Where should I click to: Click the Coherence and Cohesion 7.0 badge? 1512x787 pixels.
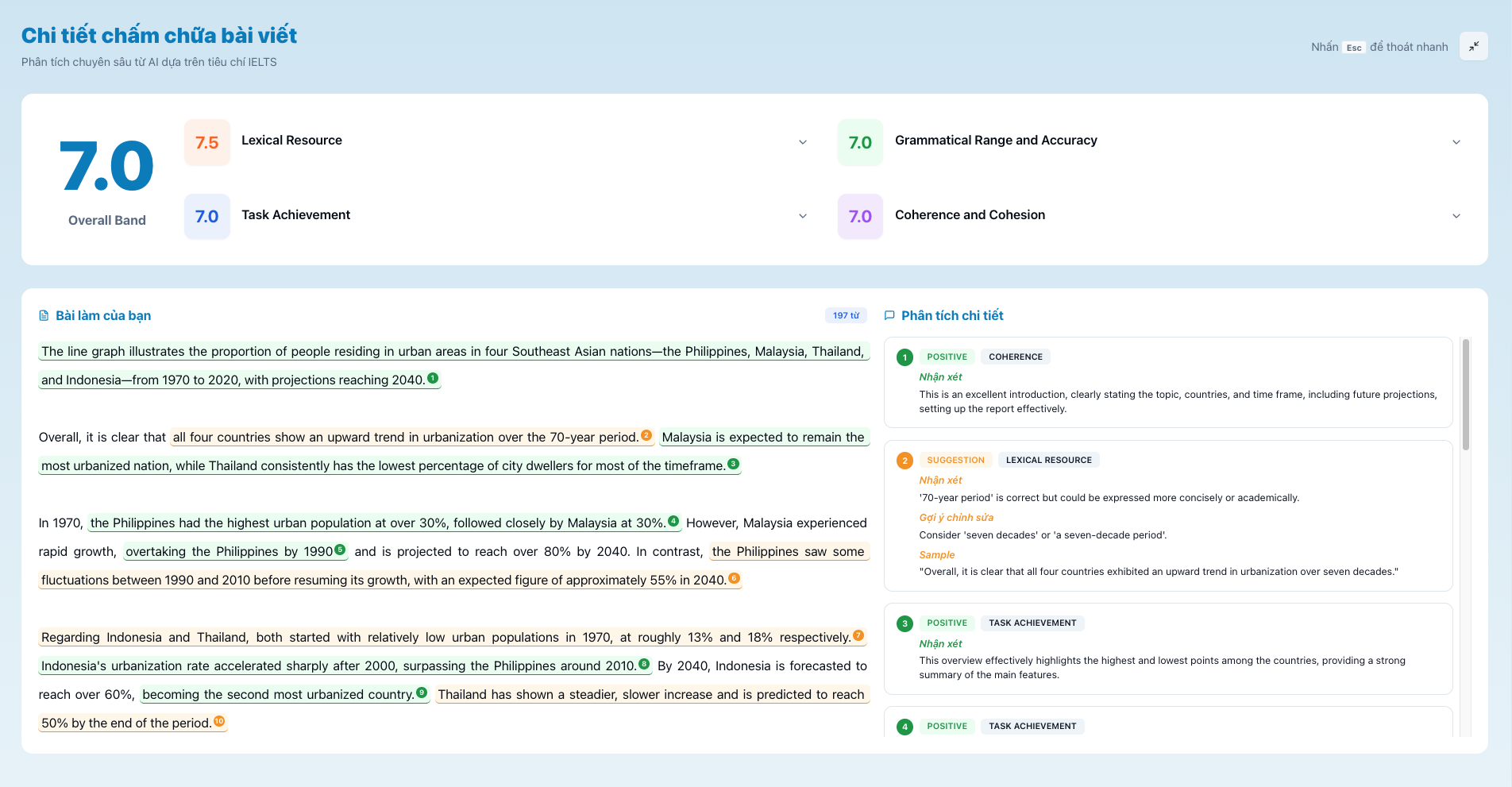tap(860, 217)
